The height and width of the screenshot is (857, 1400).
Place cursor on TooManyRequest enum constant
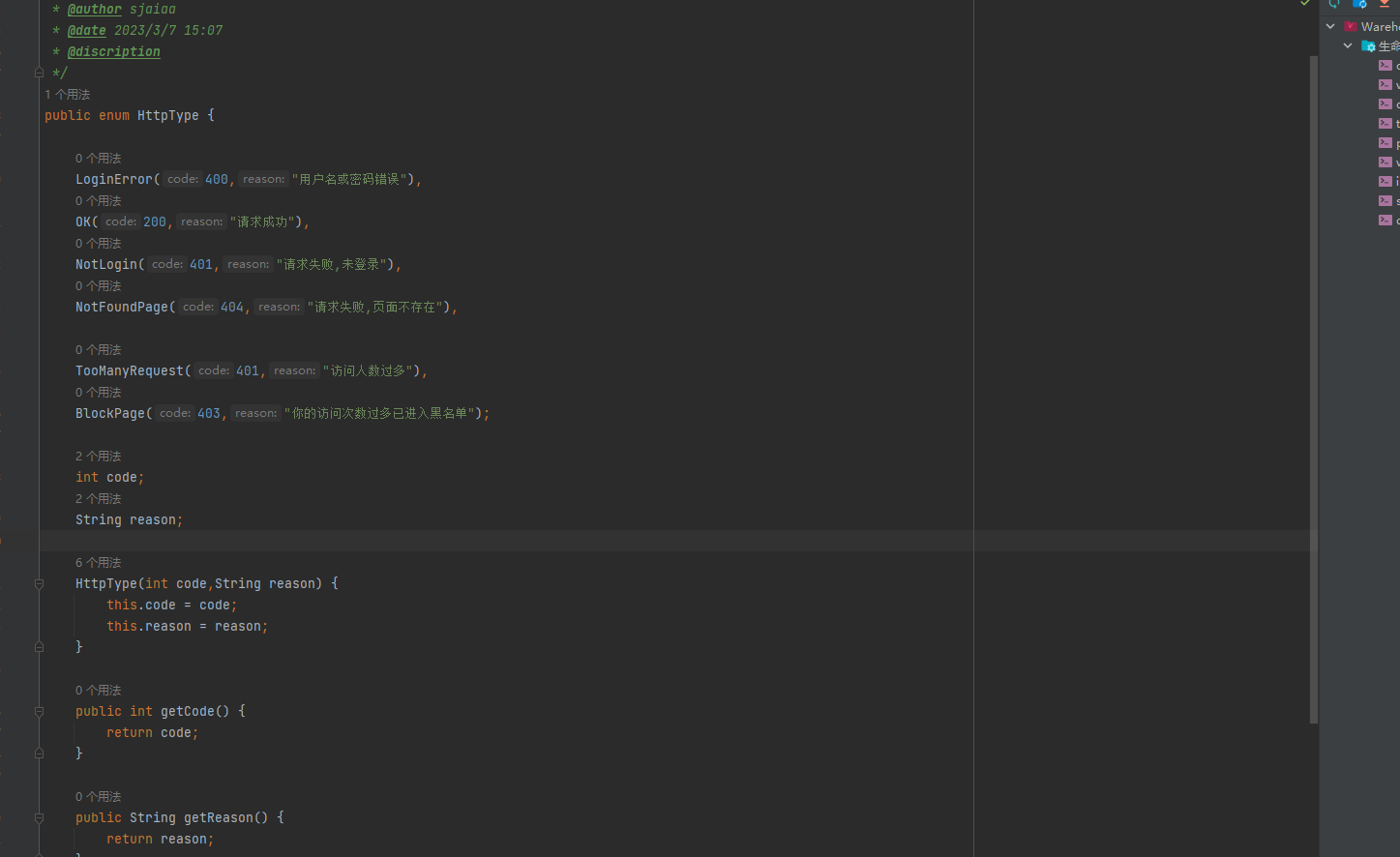pyautogui.click(x=130, y=370)
